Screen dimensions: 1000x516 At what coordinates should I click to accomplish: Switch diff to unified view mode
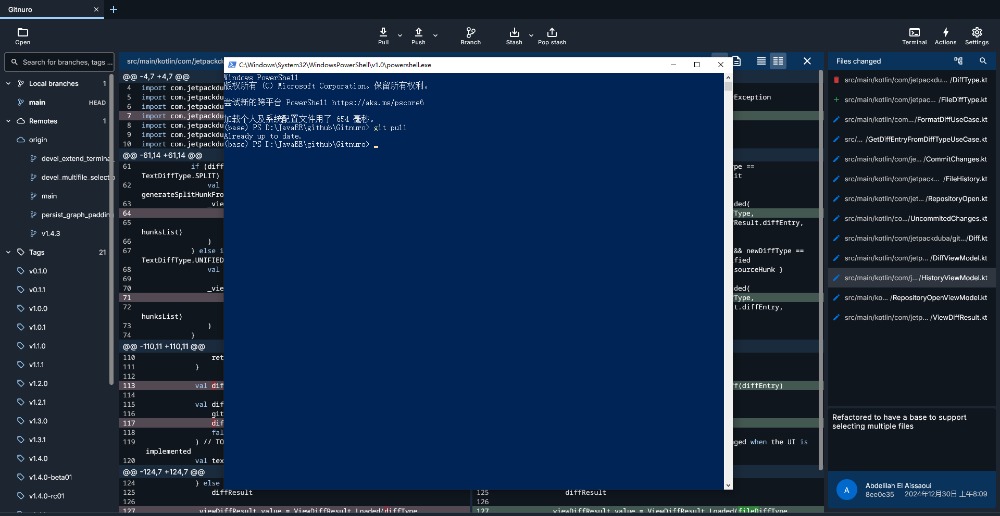point(761,61)
